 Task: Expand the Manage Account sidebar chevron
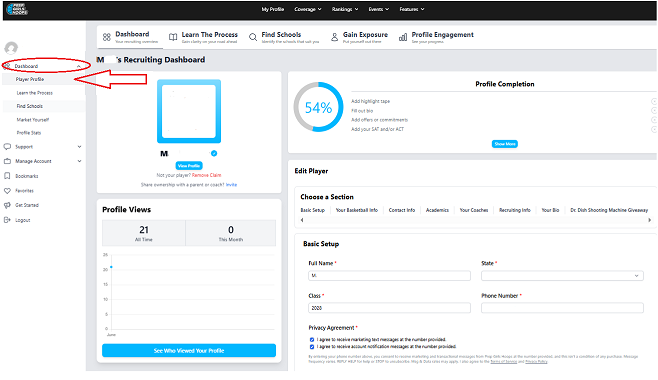point(79,161)
